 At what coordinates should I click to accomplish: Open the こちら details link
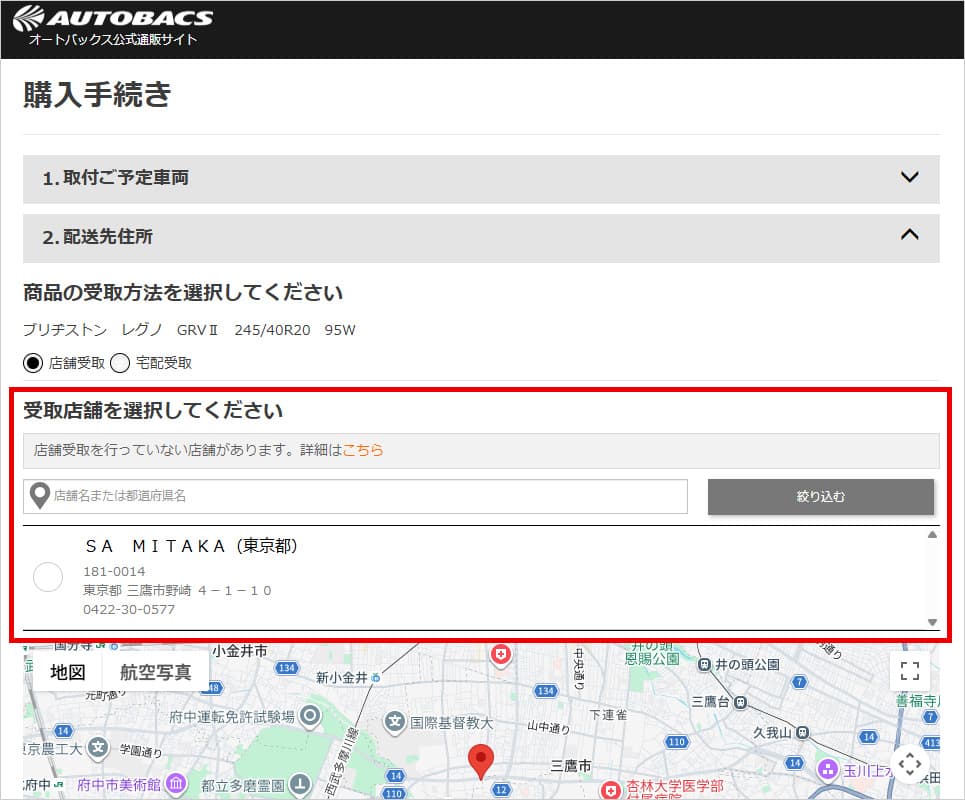(x=362, y=450)
